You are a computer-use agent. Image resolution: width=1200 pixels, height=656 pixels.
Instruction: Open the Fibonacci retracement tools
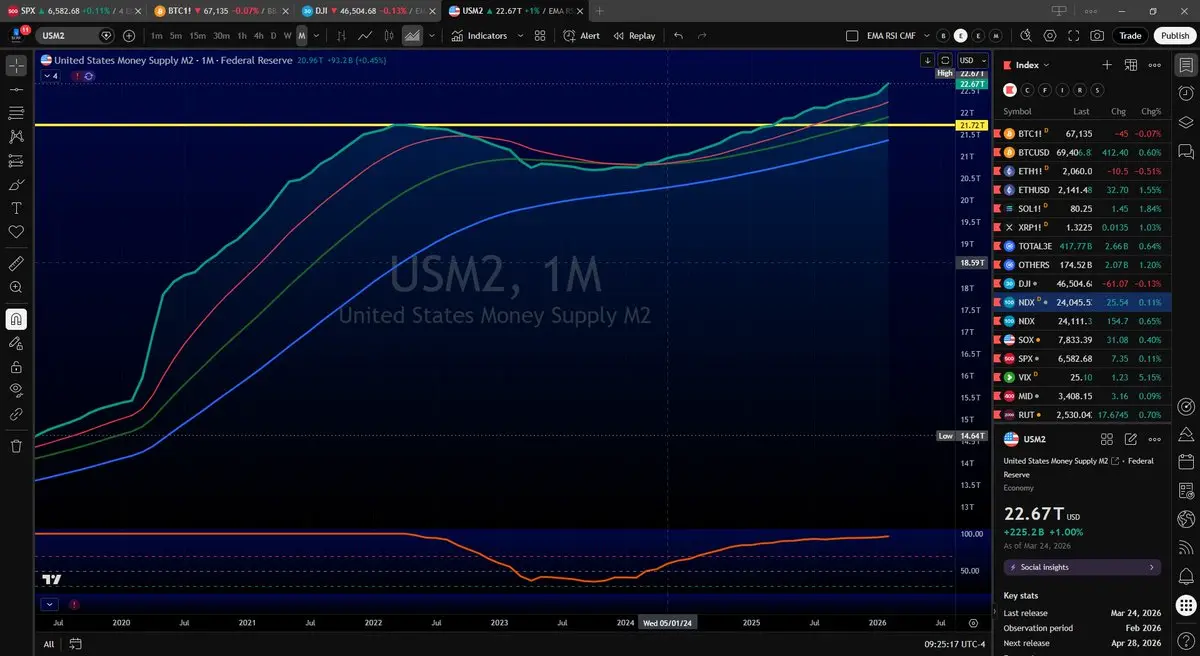16,113
